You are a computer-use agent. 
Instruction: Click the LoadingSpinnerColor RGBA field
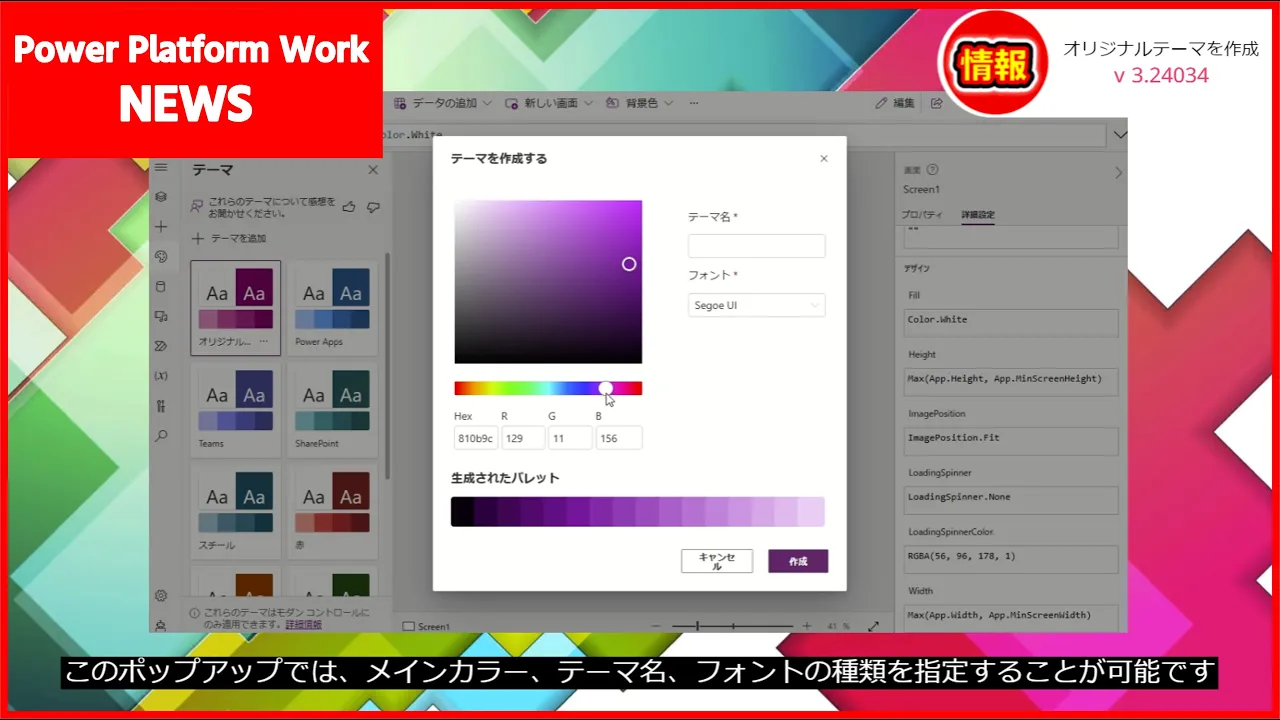1011,558
